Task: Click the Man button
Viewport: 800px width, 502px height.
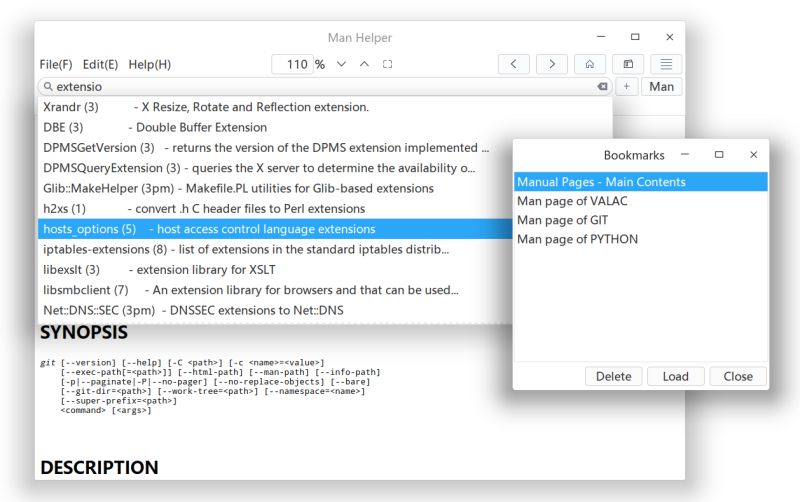Action: (661, 87)
